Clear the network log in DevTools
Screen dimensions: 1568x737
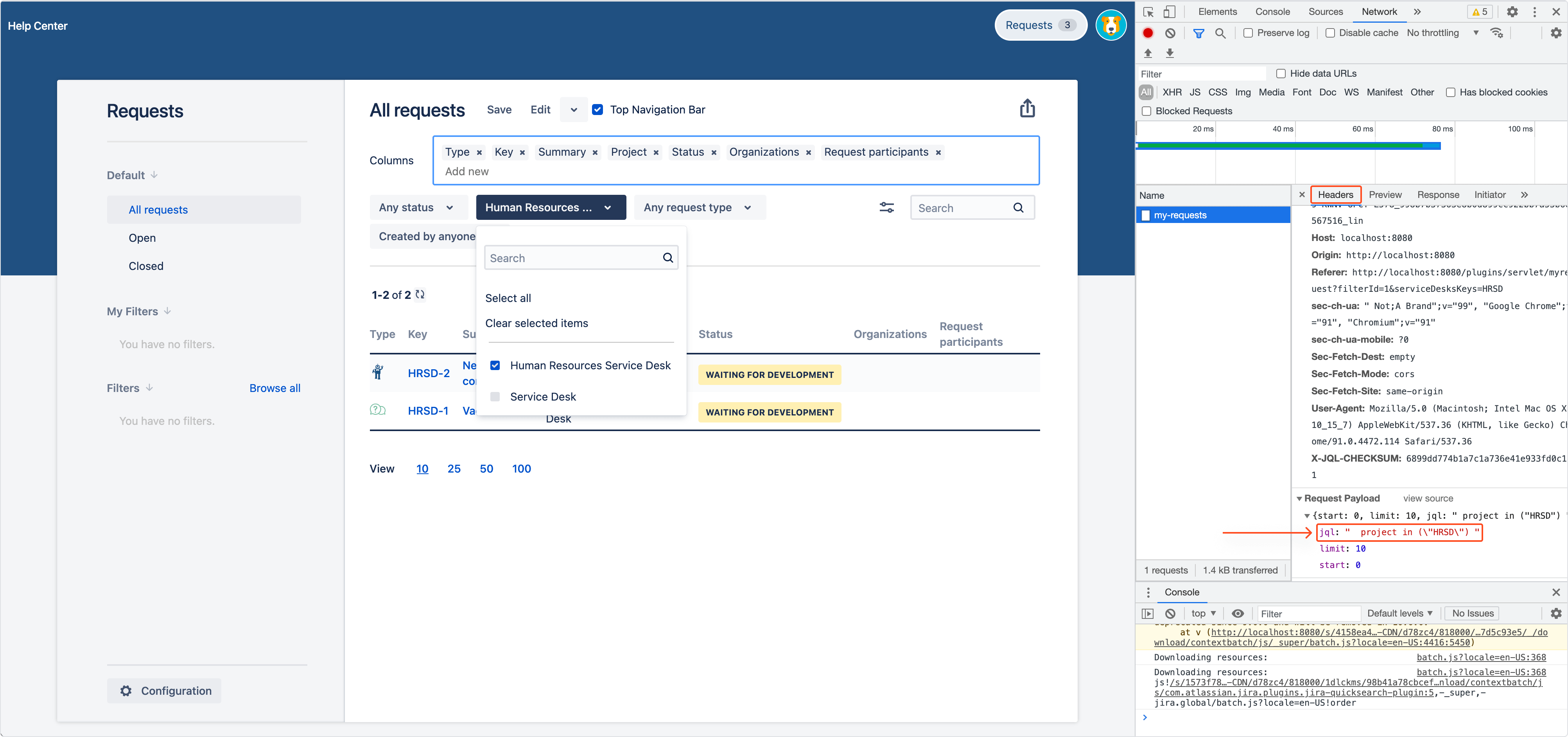coord(1170,33)
